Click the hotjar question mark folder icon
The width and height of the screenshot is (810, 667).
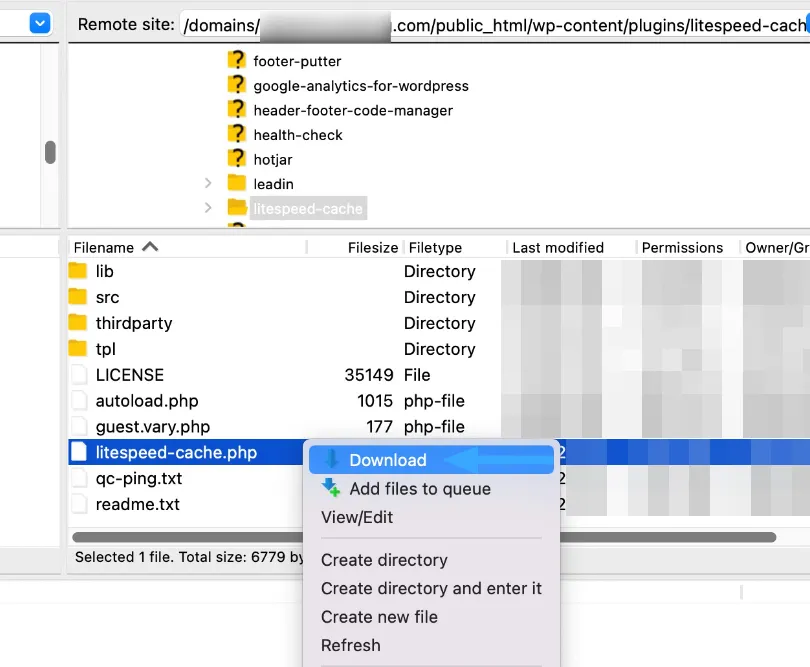coord(237,159)
